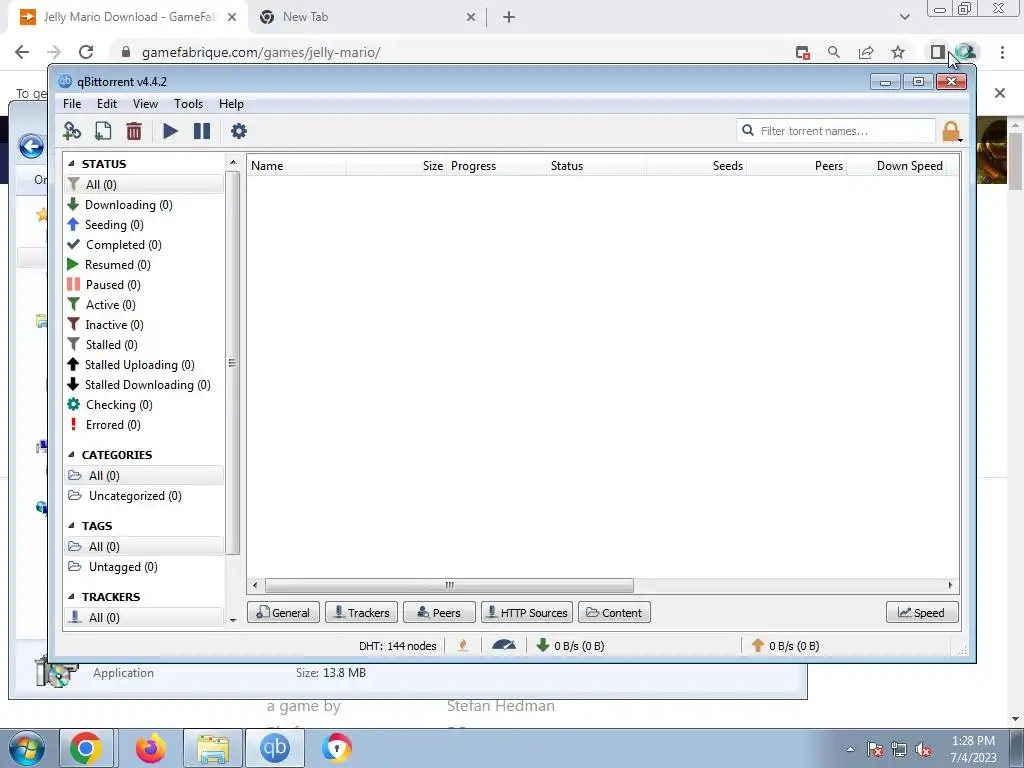
Task: Select Completed (0) status filter
Action: click(144, 245)
